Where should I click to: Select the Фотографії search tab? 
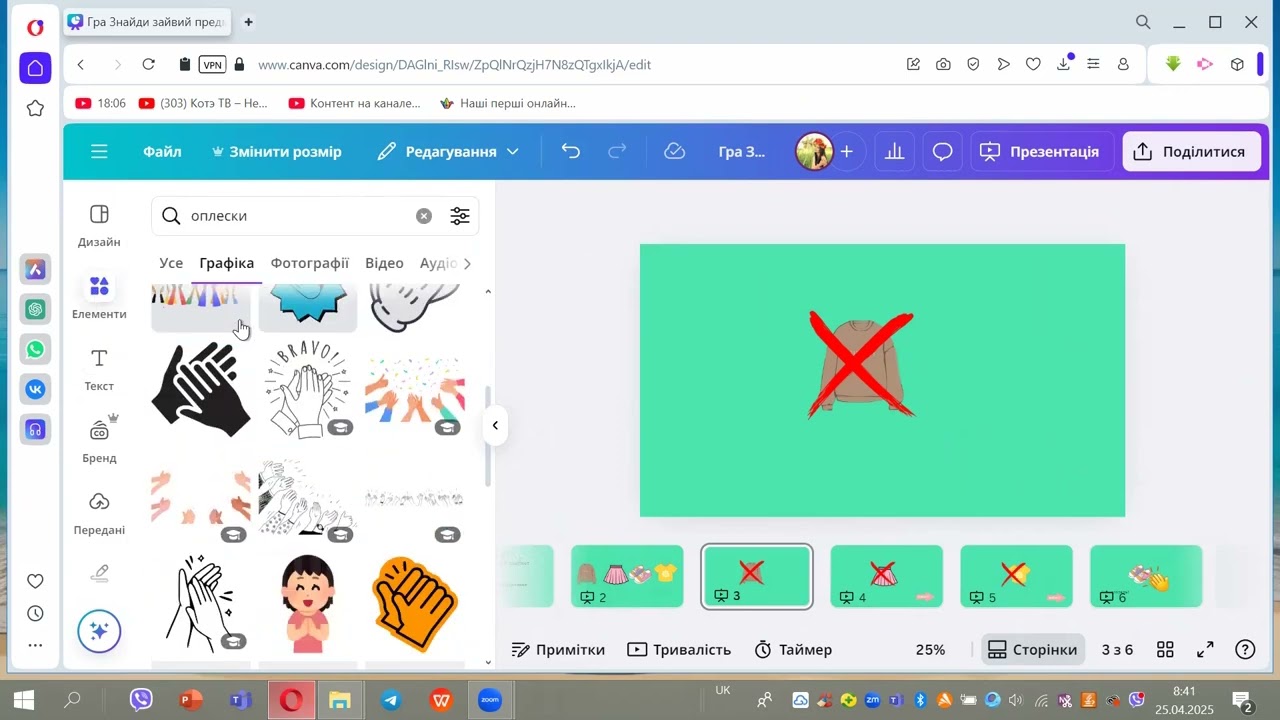310,263
